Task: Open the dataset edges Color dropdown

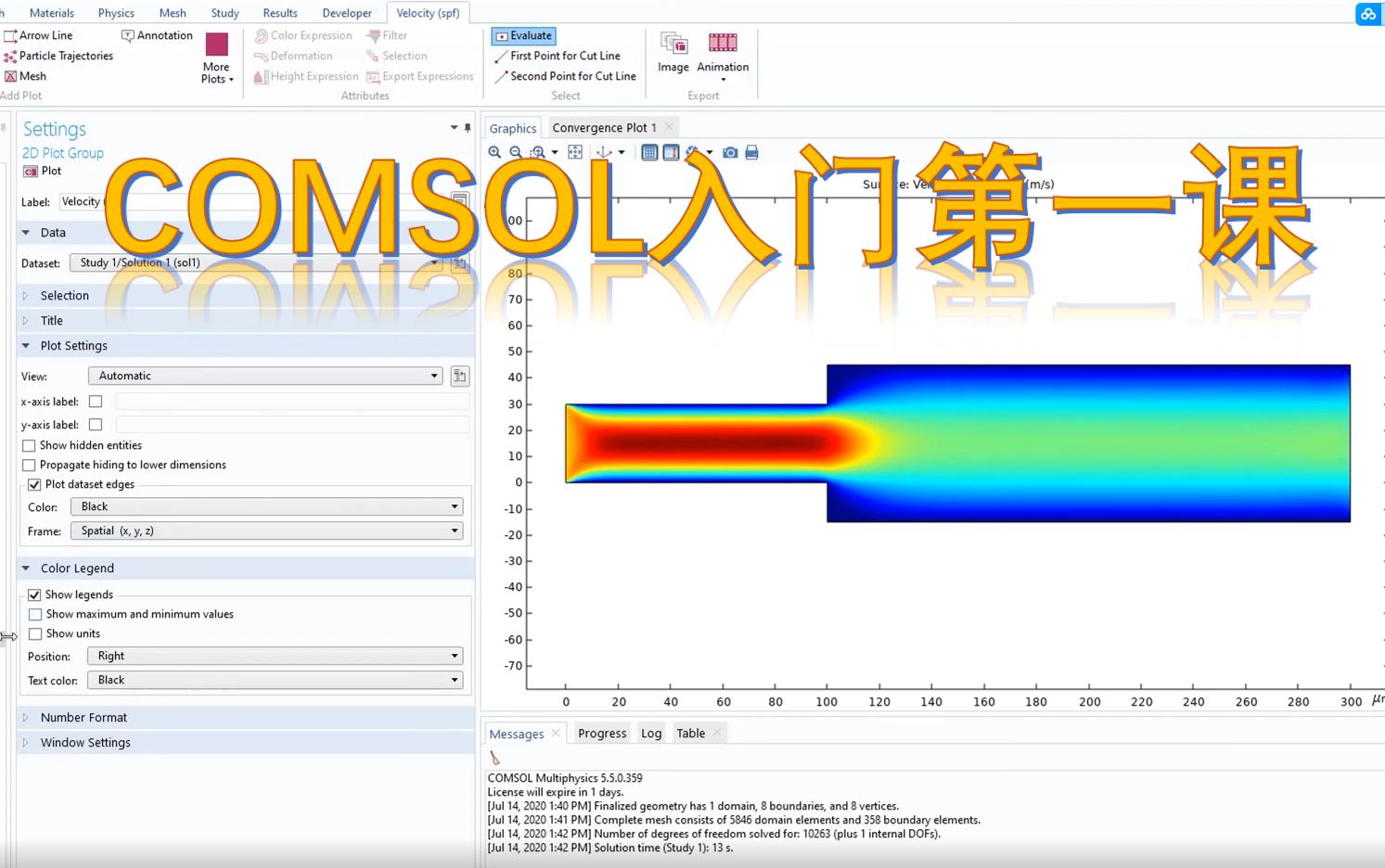Action: pyautogui.click(x=266, y=506)
